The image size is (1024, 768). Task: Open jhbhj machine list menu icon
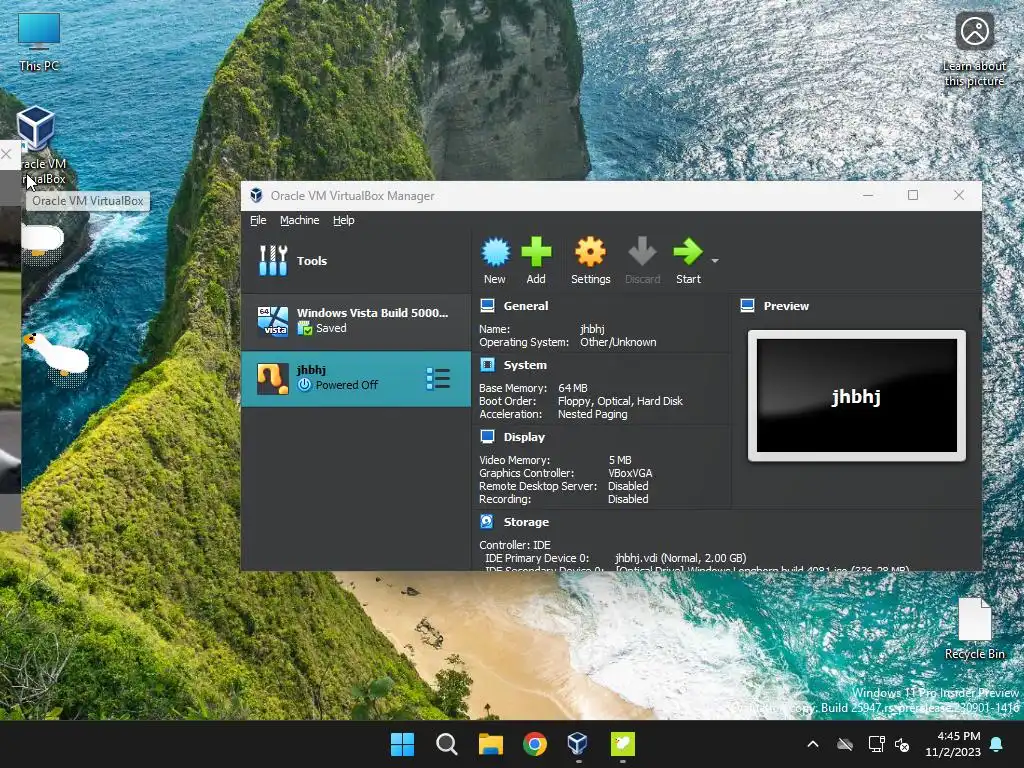438,379
